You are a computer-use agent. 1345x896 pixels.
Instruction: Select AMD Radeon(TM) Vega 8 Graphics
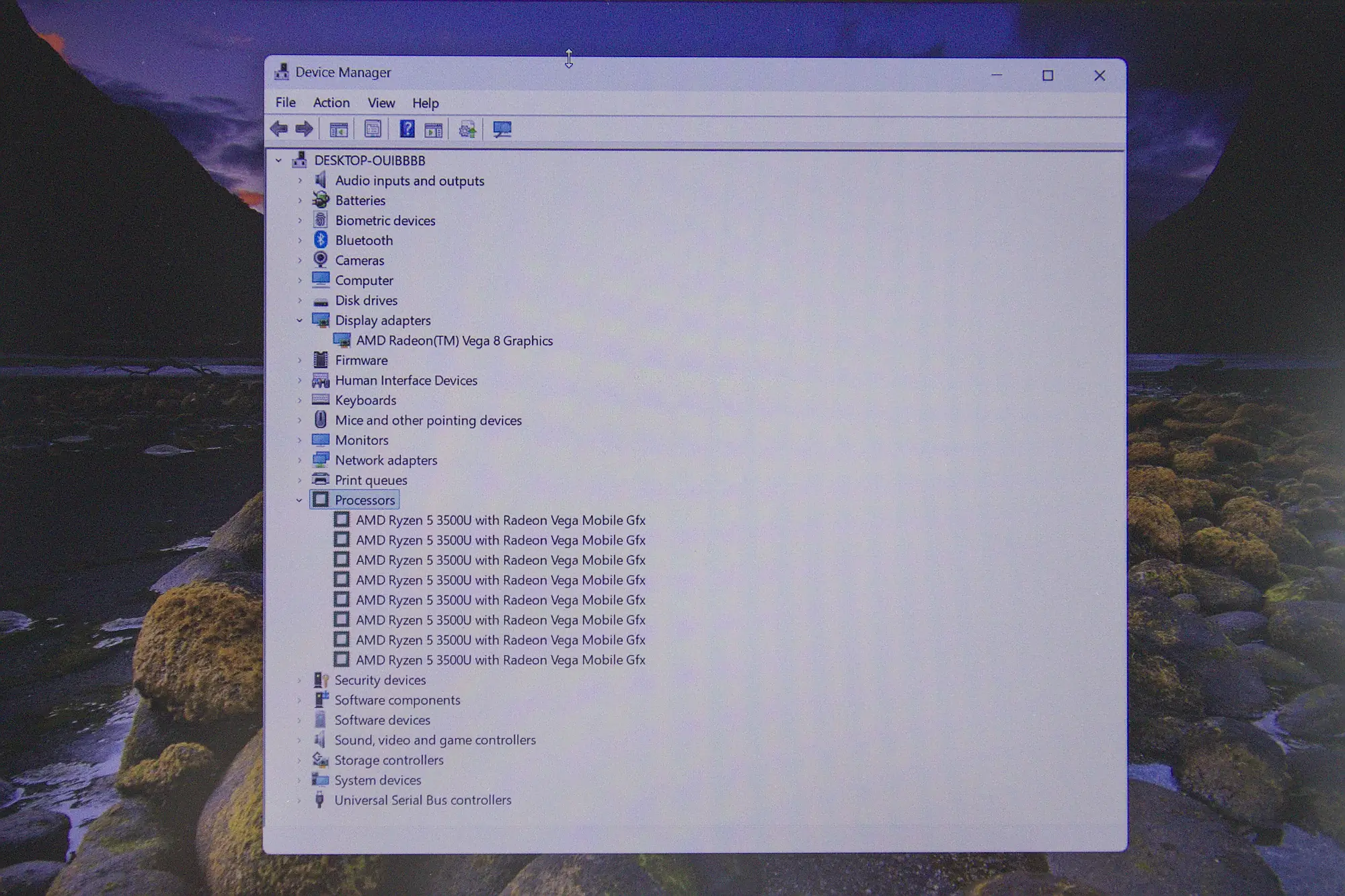pyautogui.click(x=455, y=341)
